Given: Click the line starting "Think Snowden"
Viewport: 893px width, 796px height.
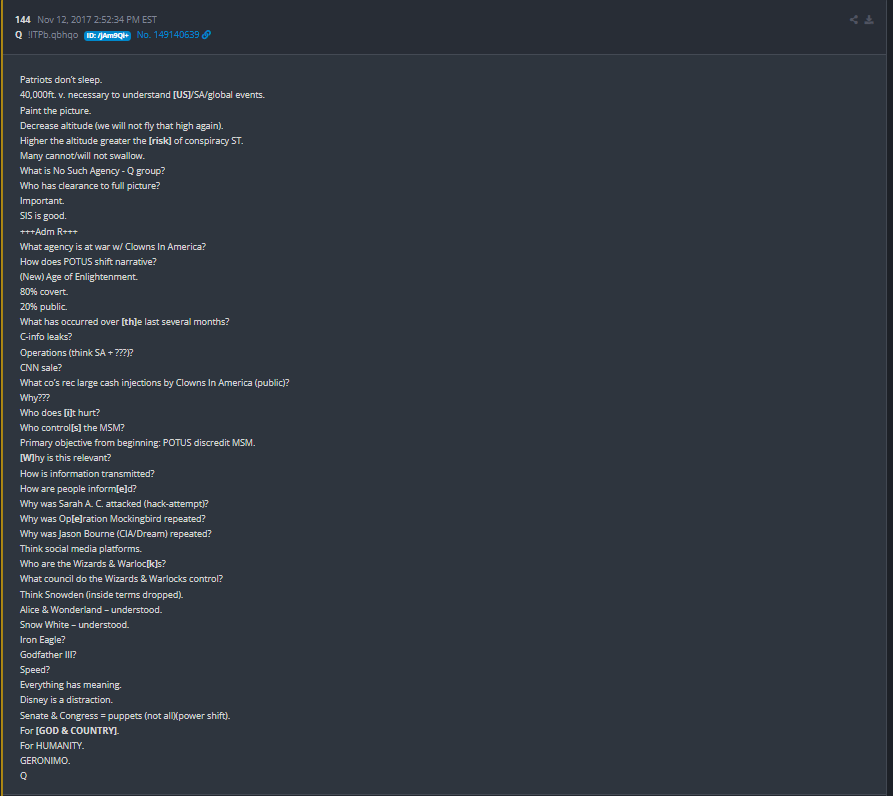Looking at the screenshot, I should point(101,595).
